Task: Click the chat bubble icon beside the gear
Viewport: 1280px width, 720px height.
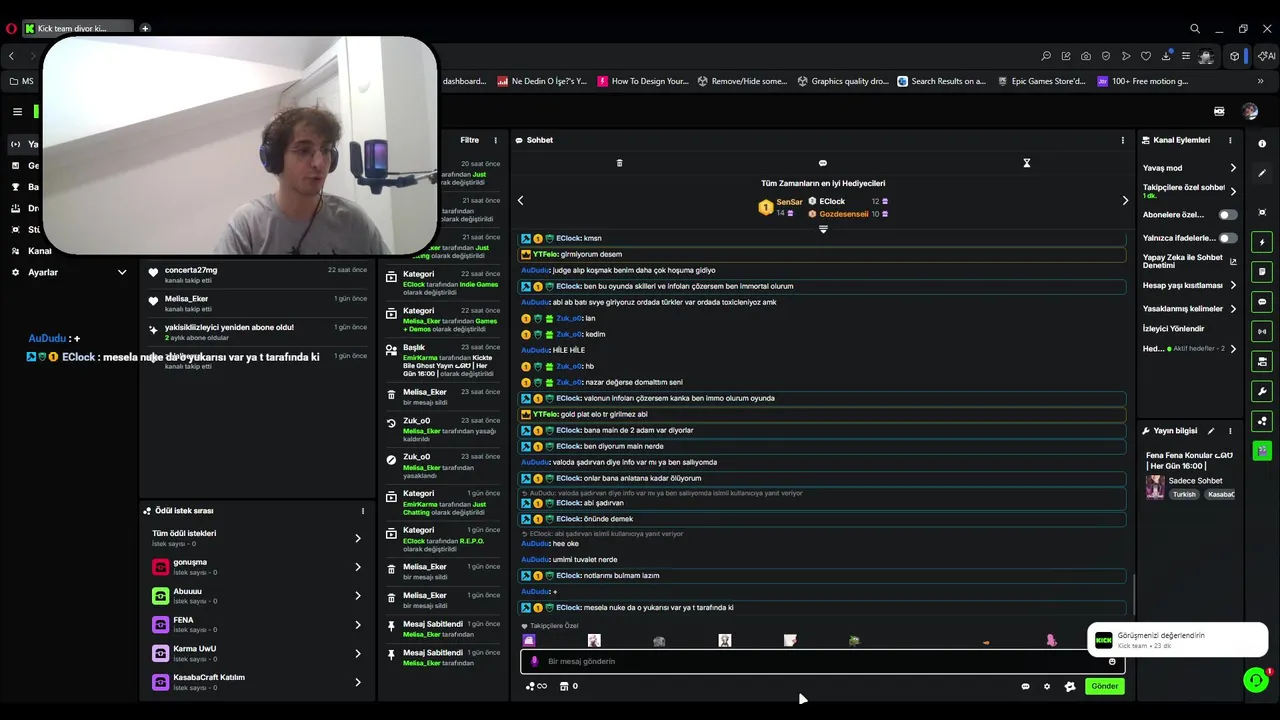Action: 1025,686
